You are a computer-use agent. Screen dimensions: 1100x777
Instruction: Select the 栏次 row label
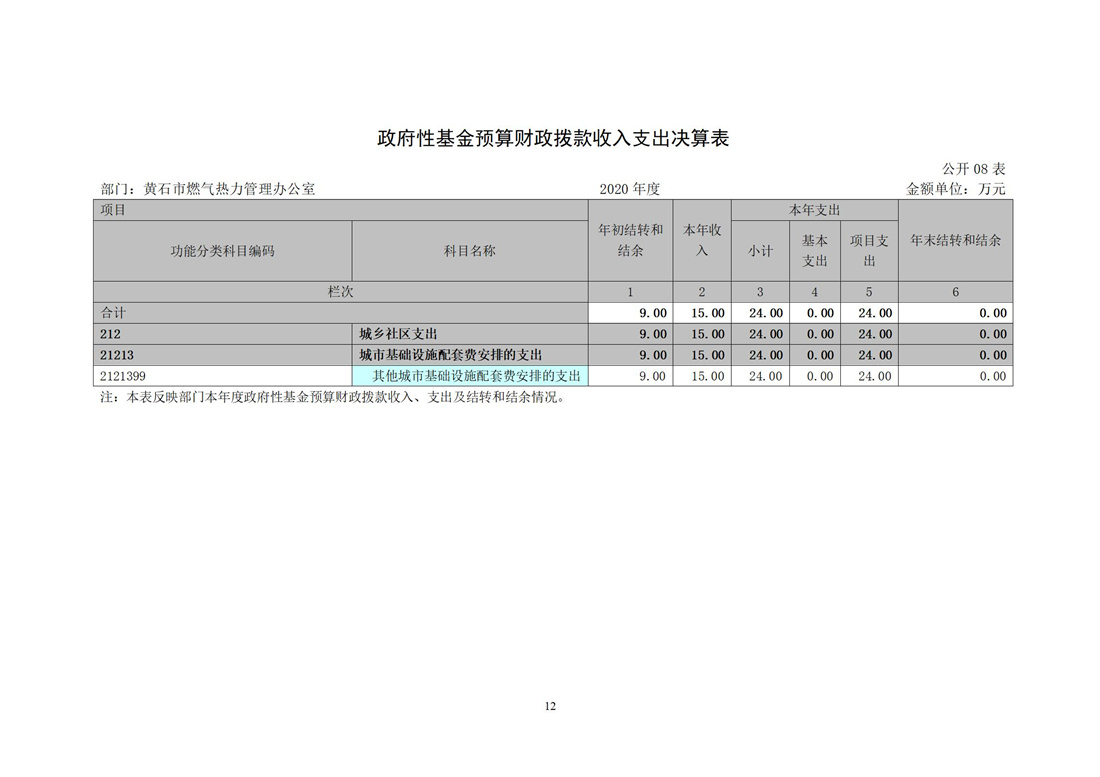[341, 292]
